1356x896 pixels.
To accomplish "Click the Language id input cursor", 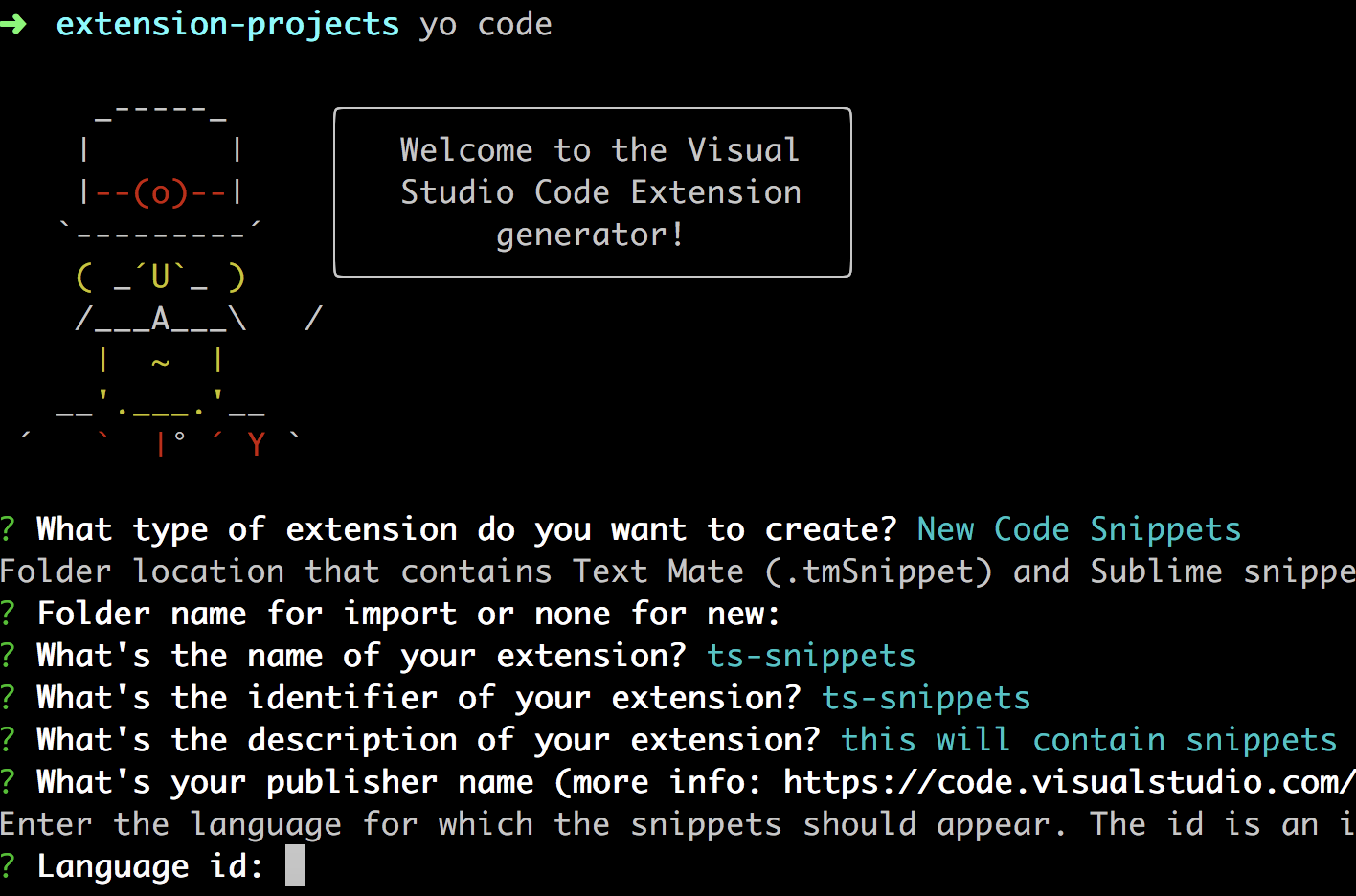I will click(x=295, y=865).
